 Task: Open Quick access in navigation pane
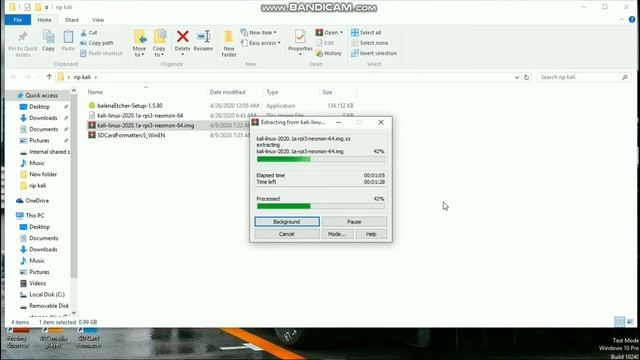[41, 96]
